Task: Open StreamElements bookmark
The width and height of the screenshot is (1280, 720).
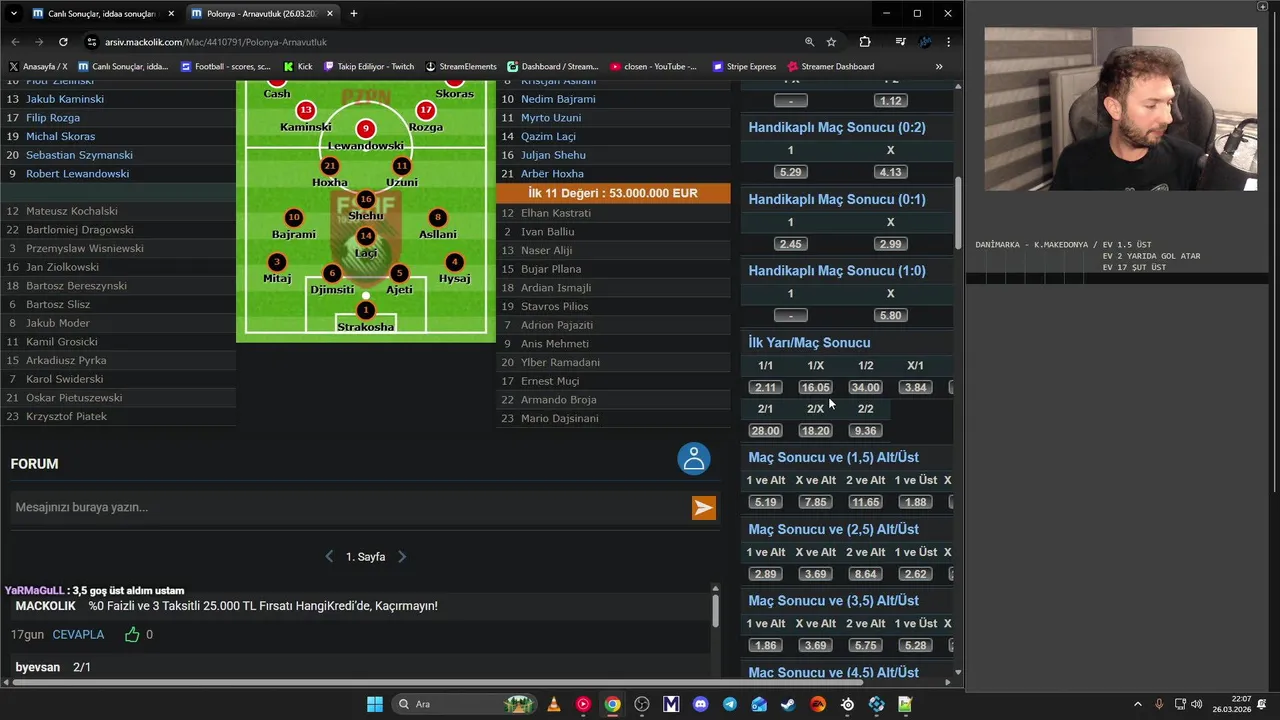Action: point(461,66)
